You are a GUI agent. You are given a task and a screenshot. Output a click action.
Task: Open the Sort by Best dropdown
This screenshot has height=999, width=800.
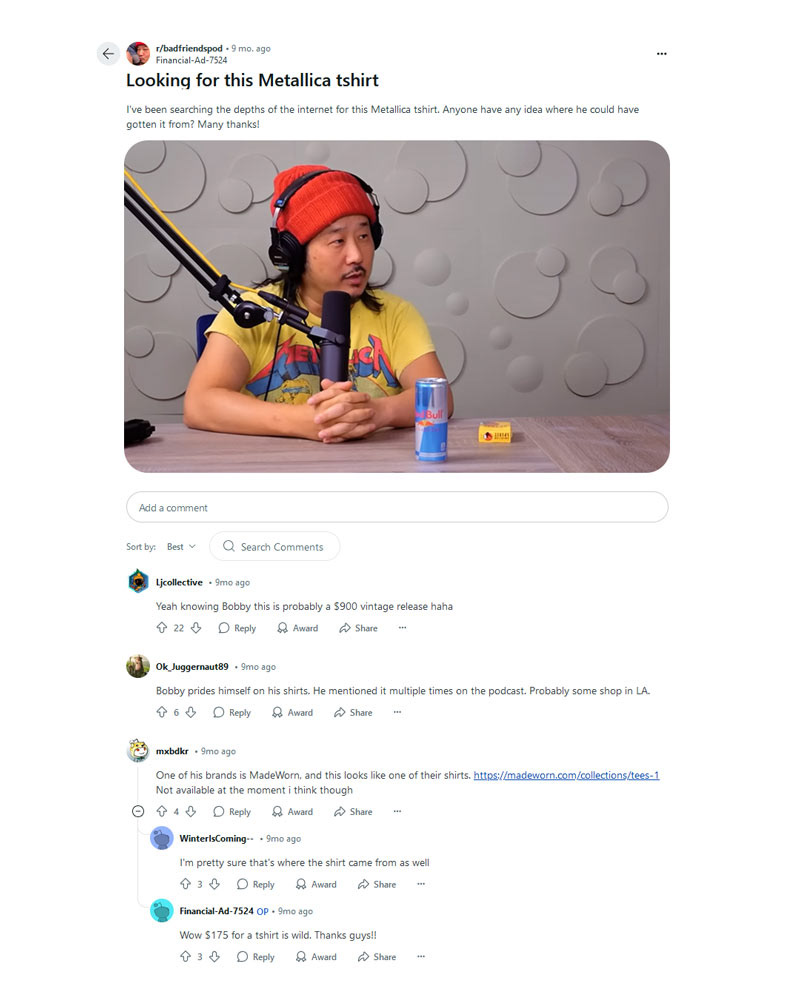tap(181, 547)
